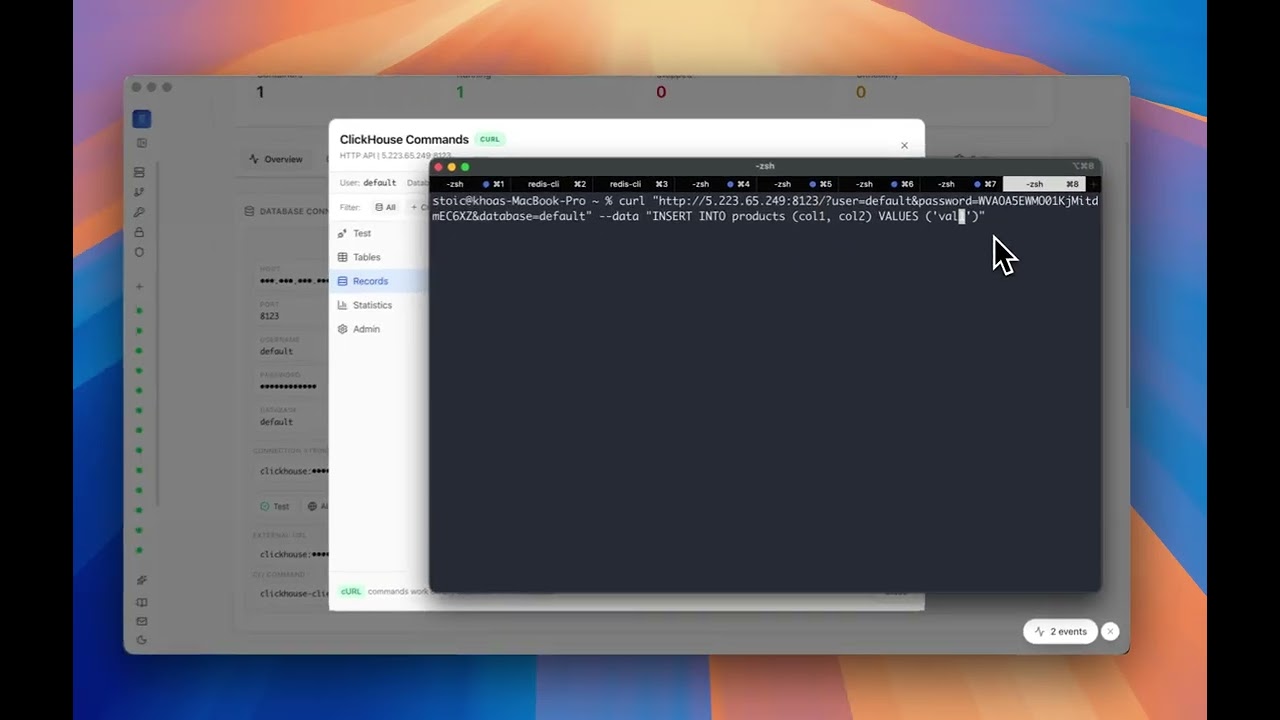The height and width of the screenshot is (720, 1280).
Task: Minimize the terminal window with the yellow button
Action: [x=451, y=167]
